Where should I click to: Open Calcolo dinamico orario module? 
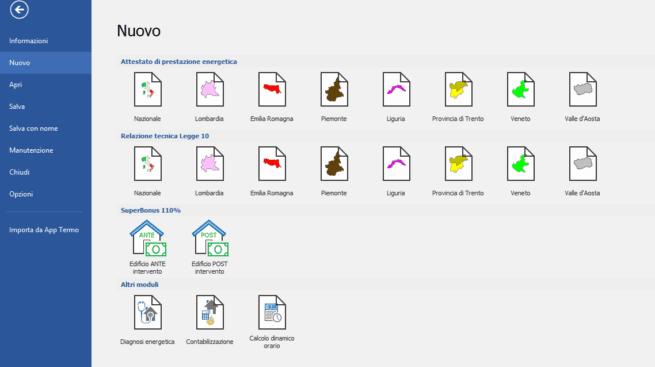[272, 322]
